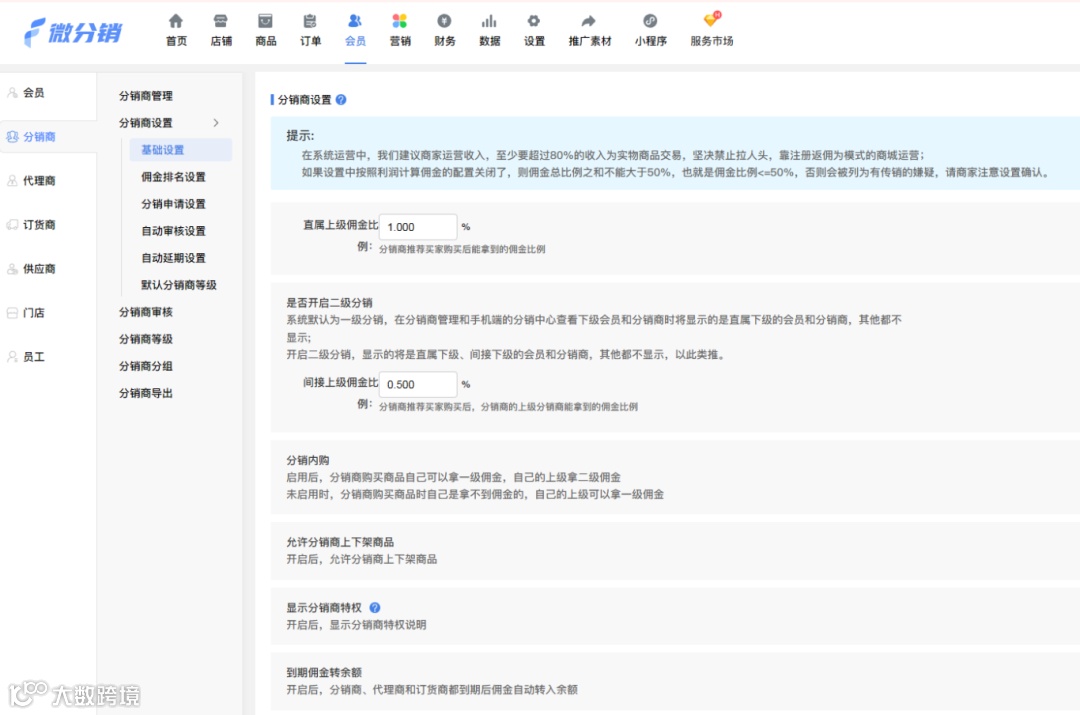Open 默认分销商等级 submenu item
Screen dimensions: 1080x715
point(179,284)
